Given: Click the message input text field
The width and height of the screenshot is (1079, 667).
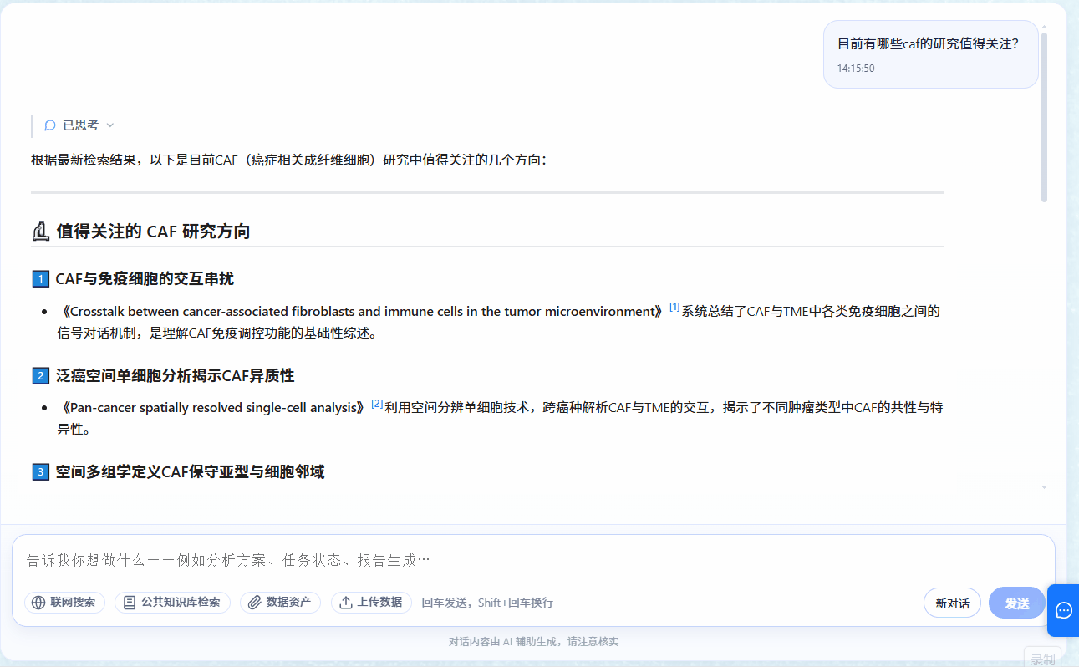Looking at the screenshot, I should point(533,560).
